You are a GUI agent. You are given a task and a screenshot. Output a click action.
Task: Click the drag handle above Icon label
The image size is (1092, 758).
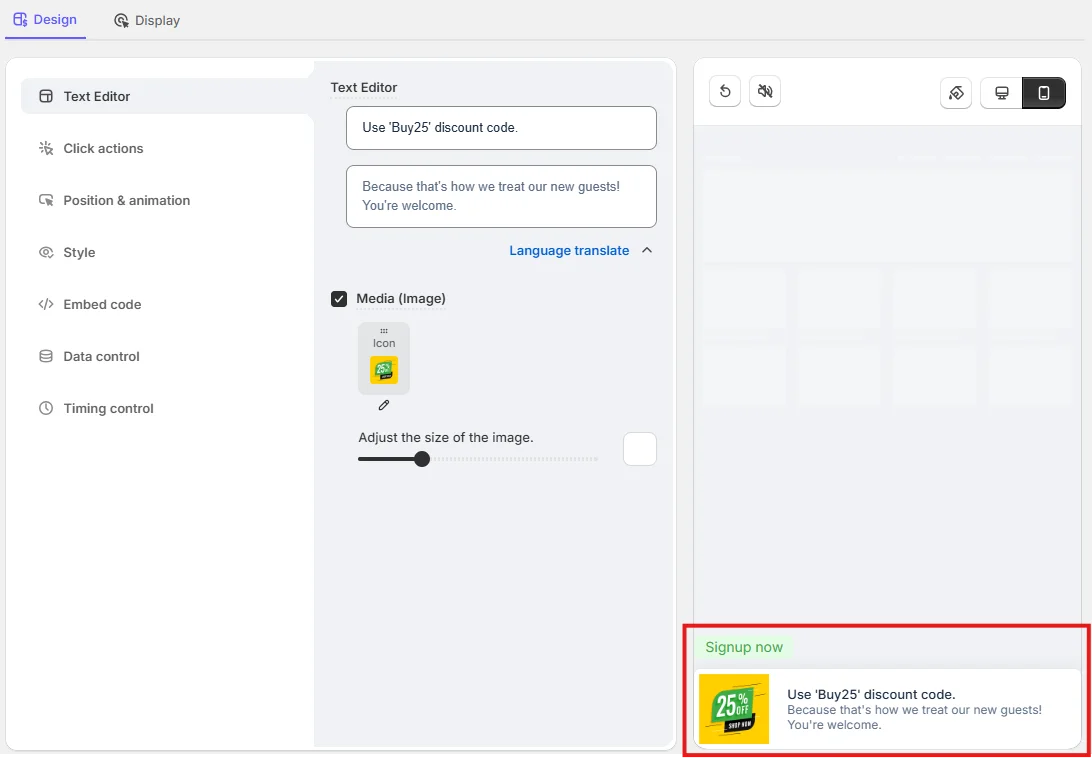click(x=384, y=331)
